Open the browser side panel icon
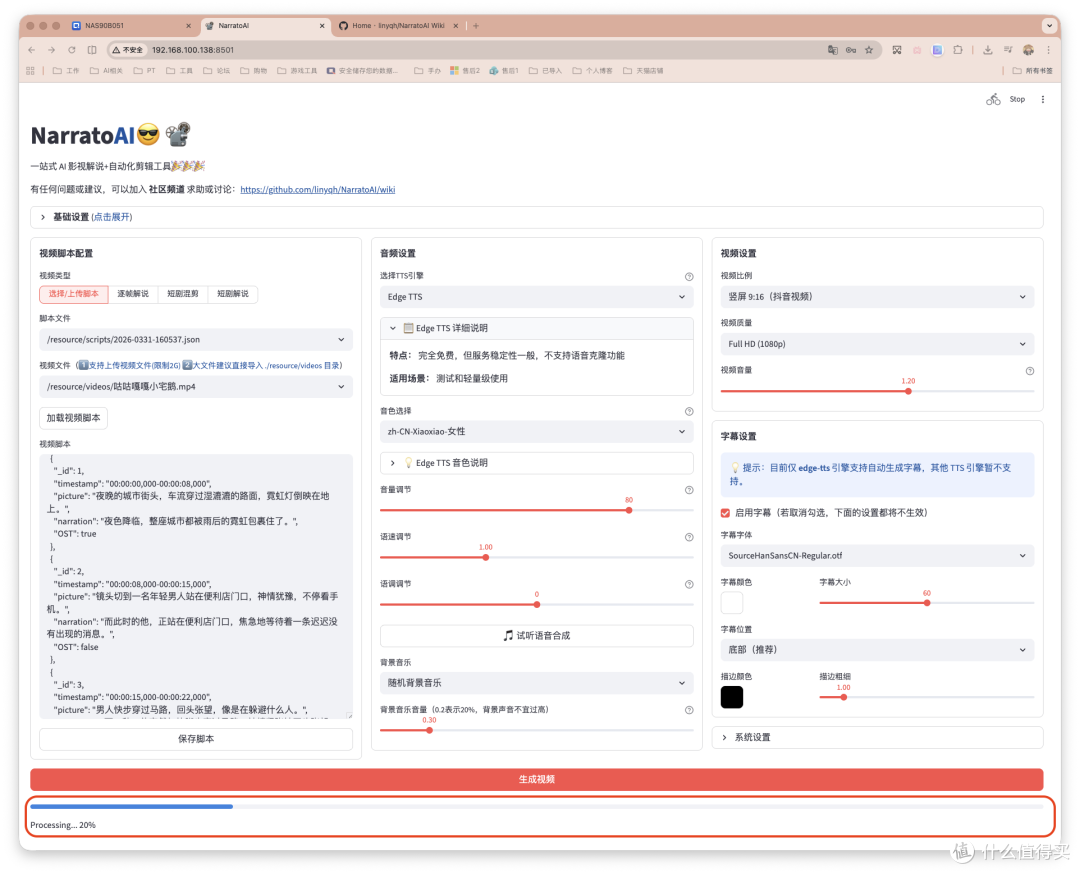 pyautogui.click(x=92, y=50)
